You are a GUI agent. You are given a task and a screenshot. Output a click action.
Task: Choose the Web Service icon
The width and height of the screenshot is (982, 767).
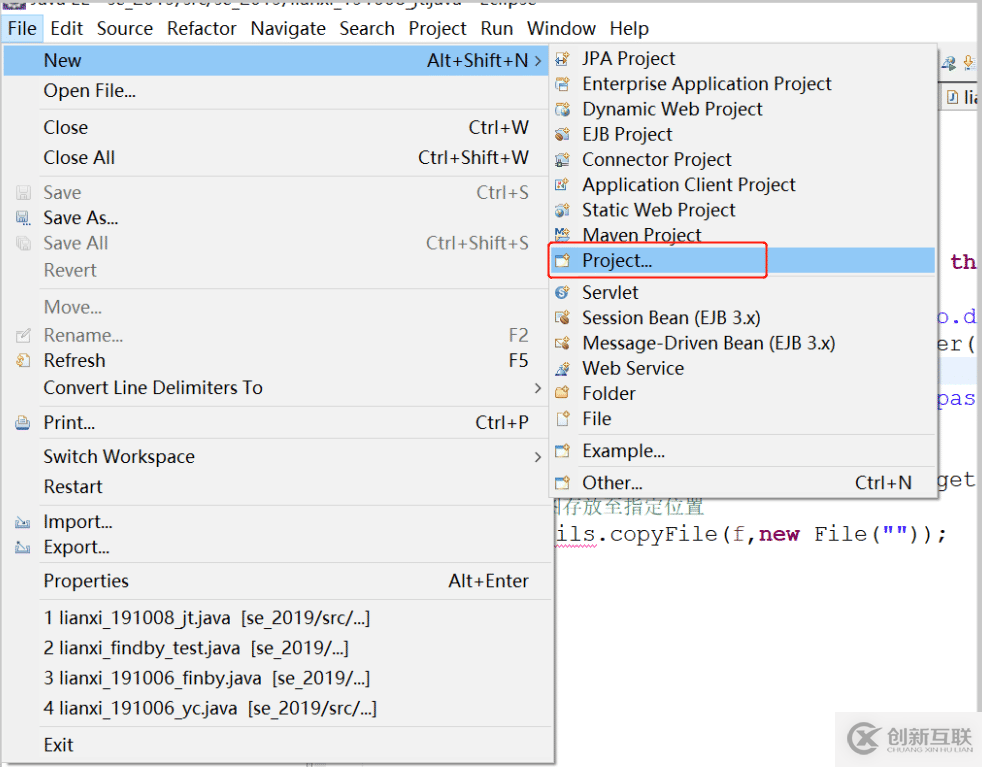pyautogui.click(x=563, y=368)
